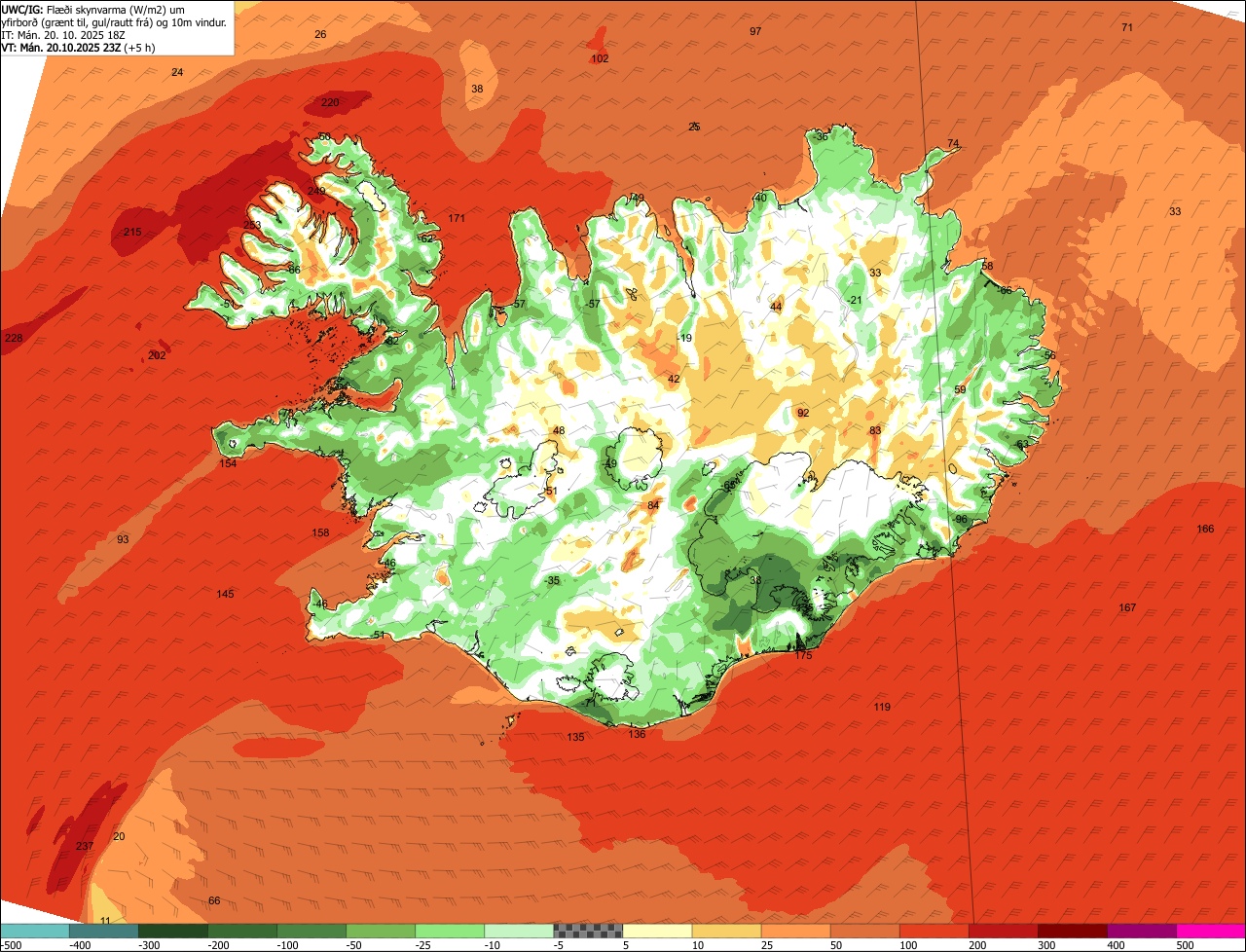Select the '135' value south of the coast
Viewport: 1246px width, 952px height.
pos(576,737)
